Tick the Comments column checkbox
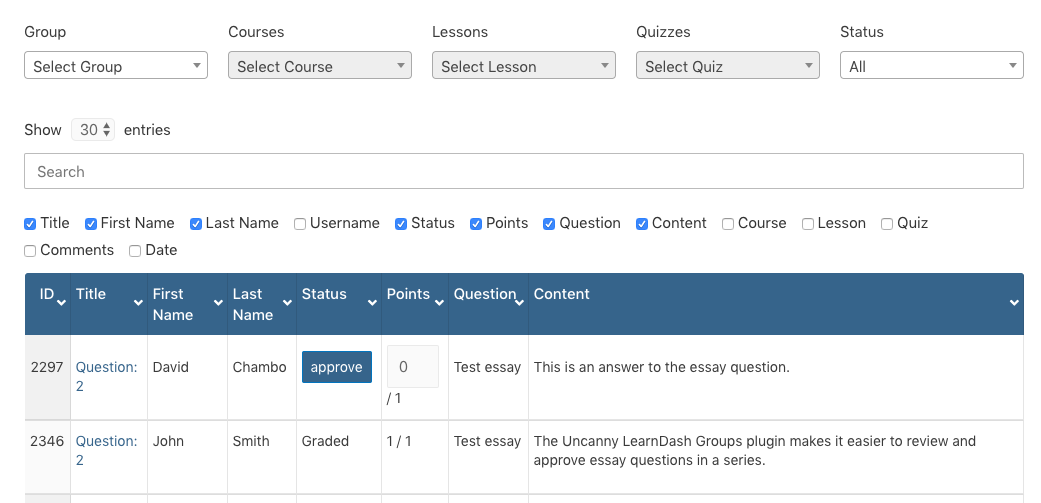The height and width of the screenshot is (503, 1041). pos(30,251)
